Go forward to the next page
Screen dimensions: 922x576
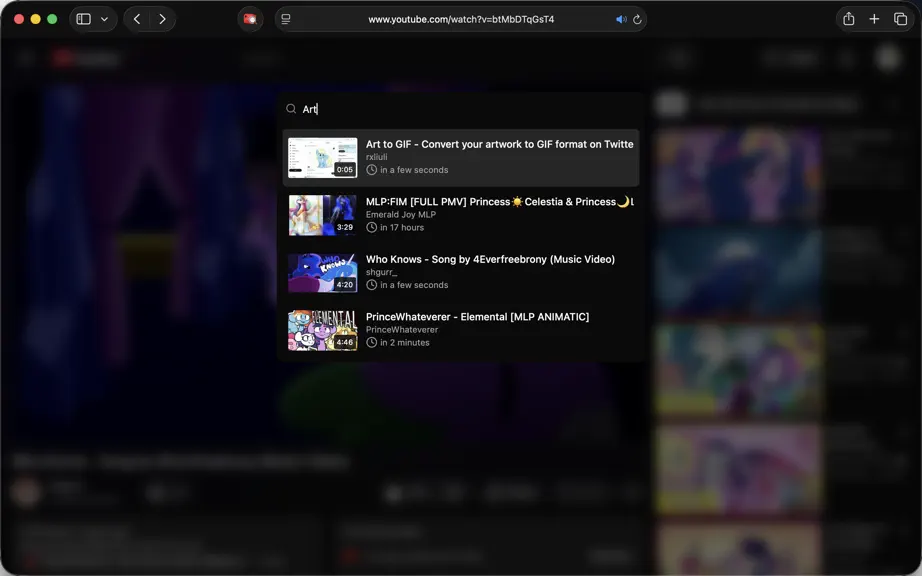point(162,19)
